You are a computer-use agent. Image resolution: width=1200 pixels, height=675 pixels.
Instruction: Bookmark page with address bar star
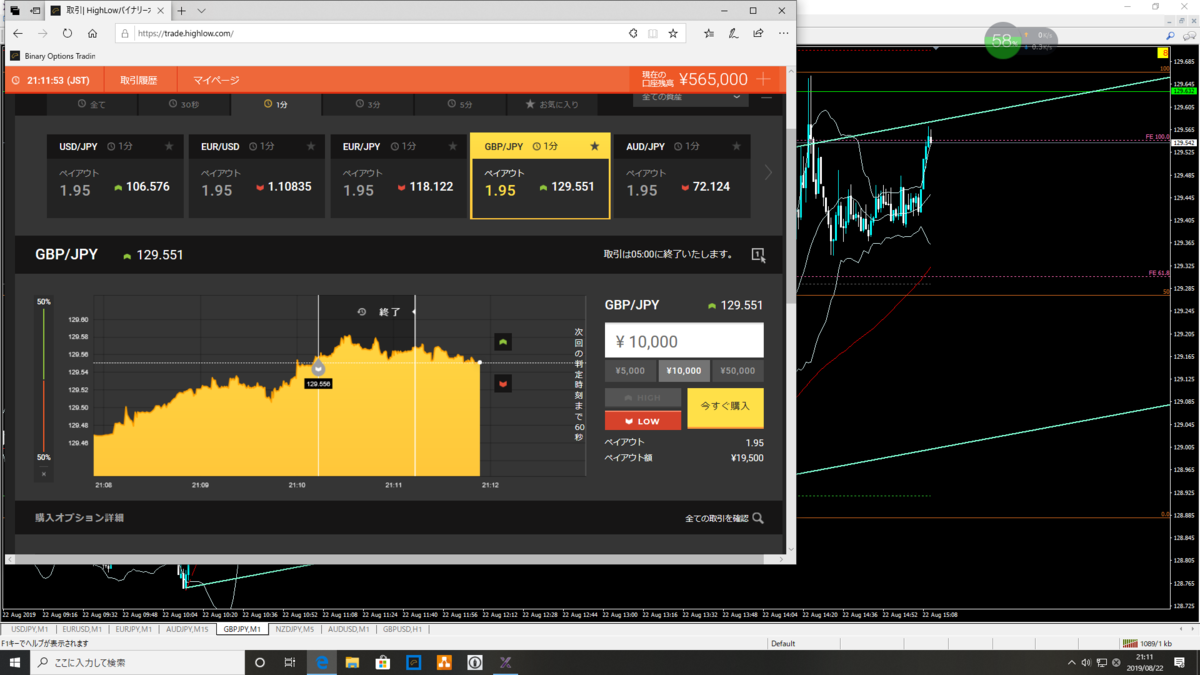(x=673, y=33)
